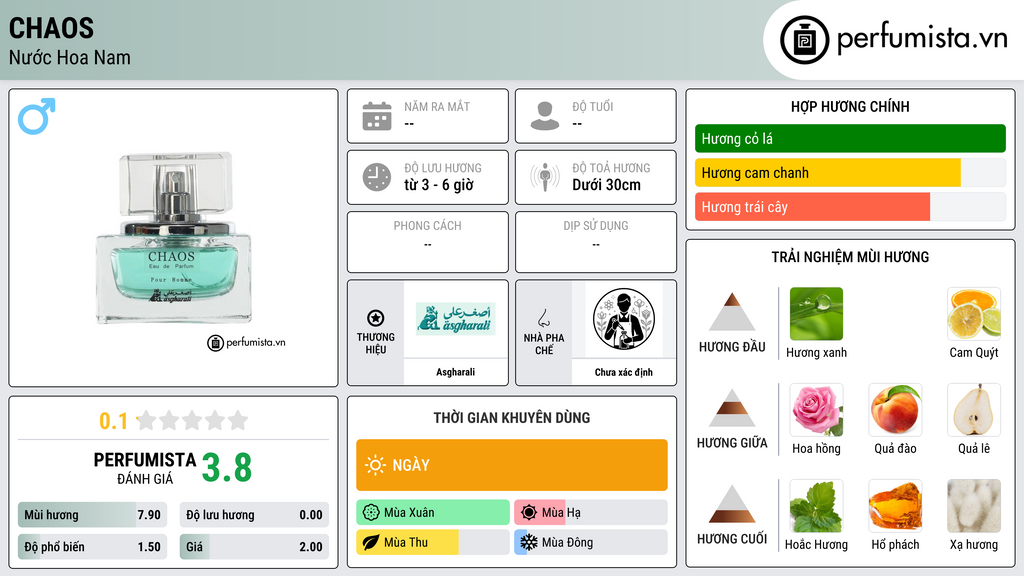This screenshot has height=576, width=1024.
Task: Click the perfumer illustration Chưa xác định
Action: click(x=624, y=319)
